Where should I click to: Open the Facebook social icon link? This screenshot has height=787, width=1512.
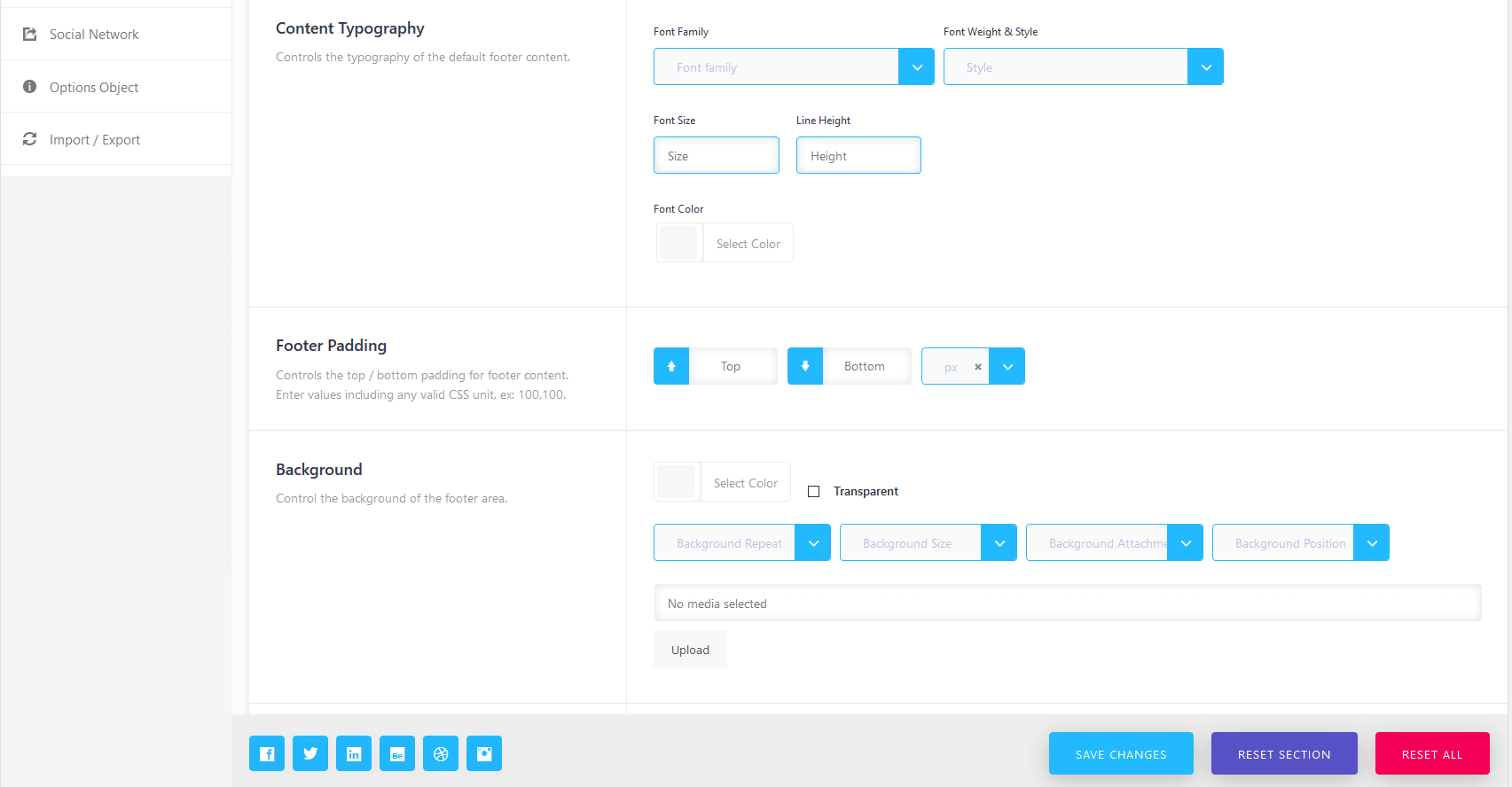267,753
